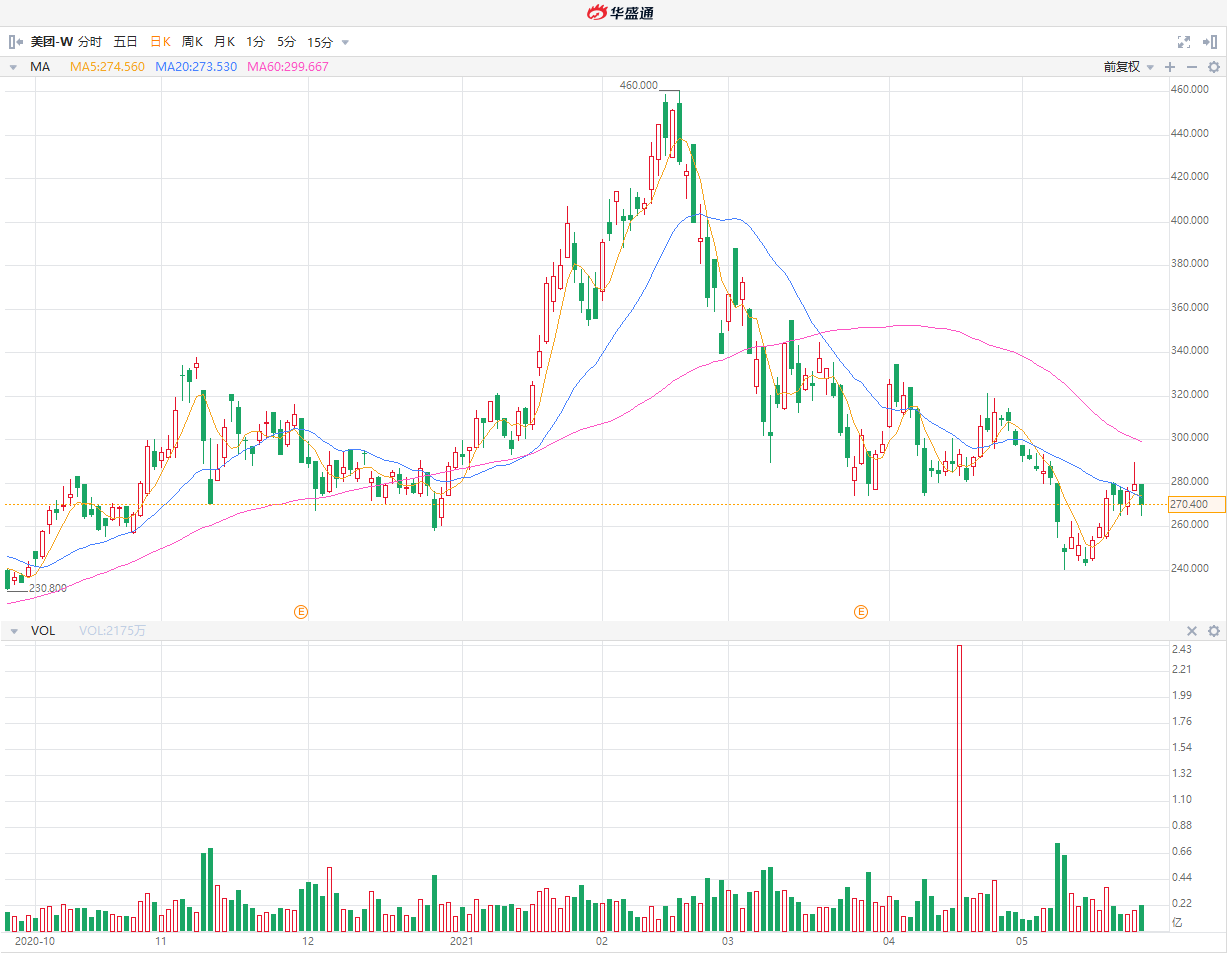Image resolution: width=1227 pixels, height=953 pixels.
Task: Close the VOL indicator panel
Action: pos(1191,631)
